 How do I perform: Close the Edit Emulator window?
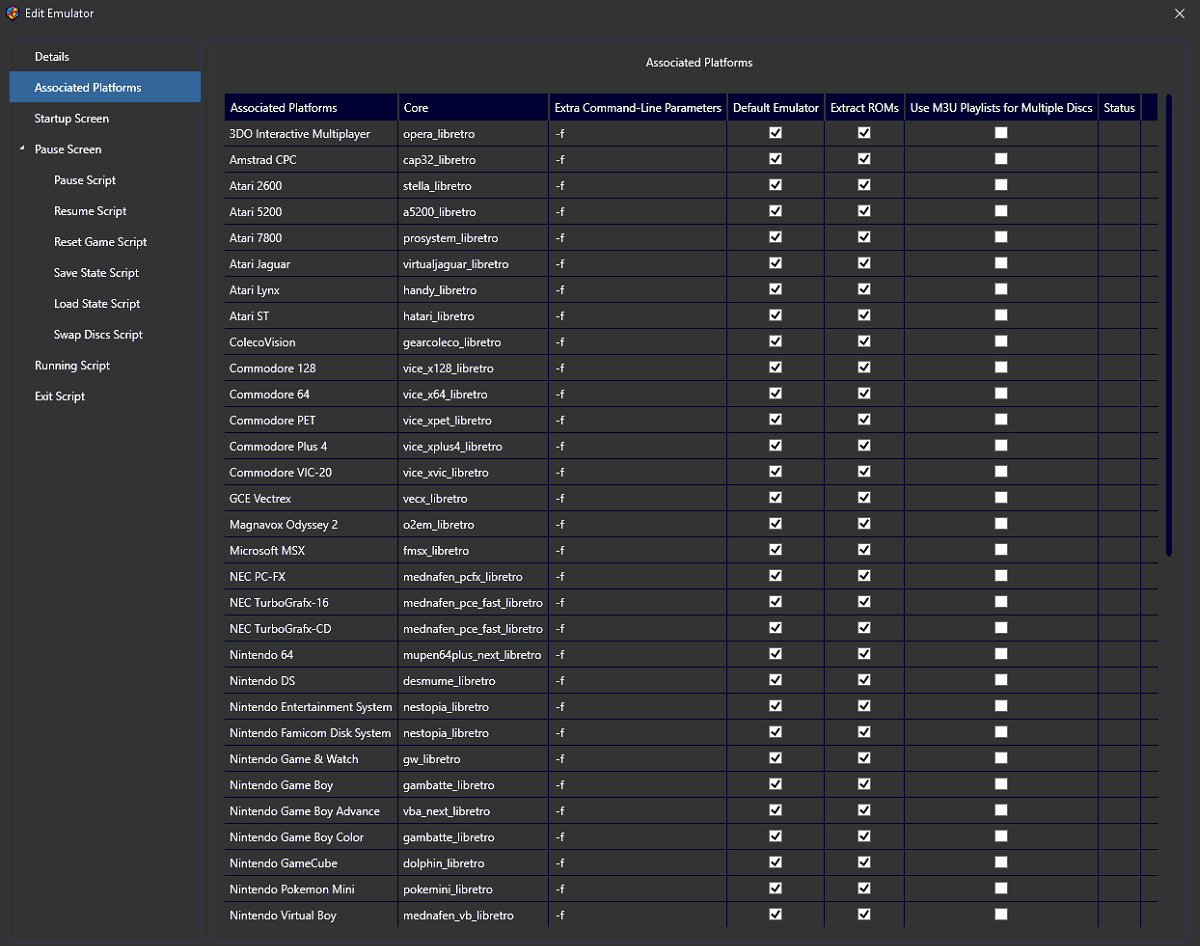click(x=1179, y=13)
